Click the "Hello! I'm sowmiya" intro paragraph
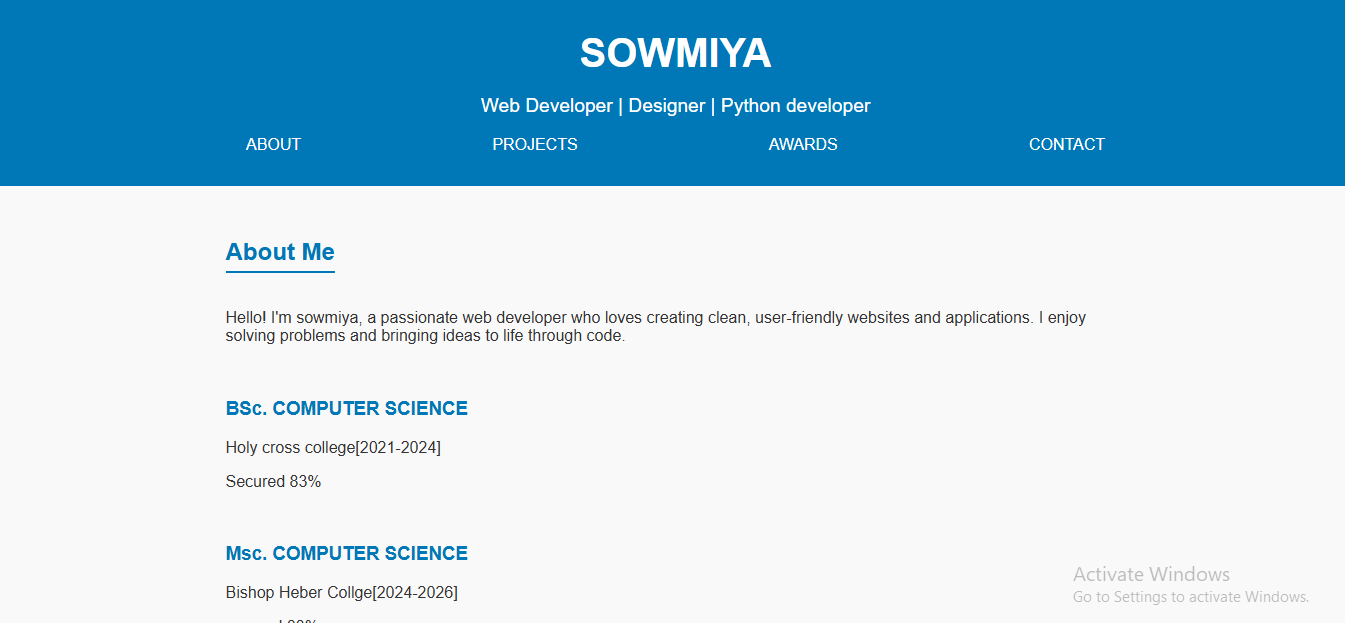This screenshot has width=1345, height=623. click(655, 318)
